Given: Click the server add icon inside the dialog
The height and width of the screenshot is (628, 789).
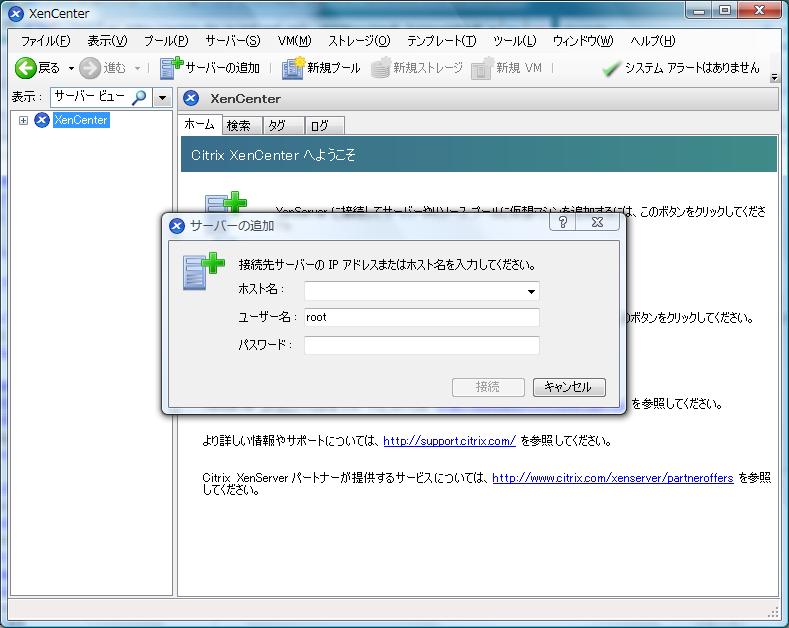Looking at the screenshot, I should [x=203, y=271].
